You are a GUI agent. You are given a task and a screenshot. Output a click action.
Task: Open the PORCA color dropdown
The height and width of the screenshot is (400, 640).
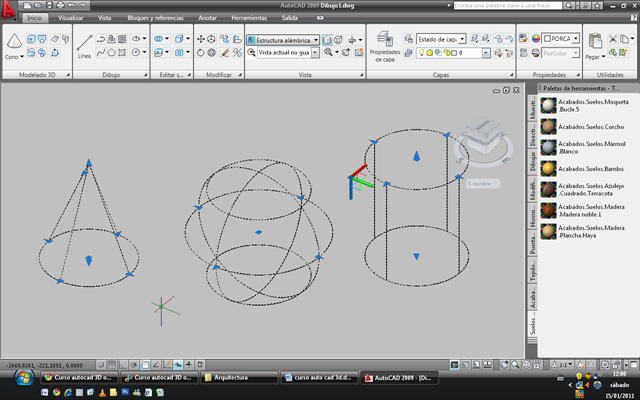(x=560, y=39)
